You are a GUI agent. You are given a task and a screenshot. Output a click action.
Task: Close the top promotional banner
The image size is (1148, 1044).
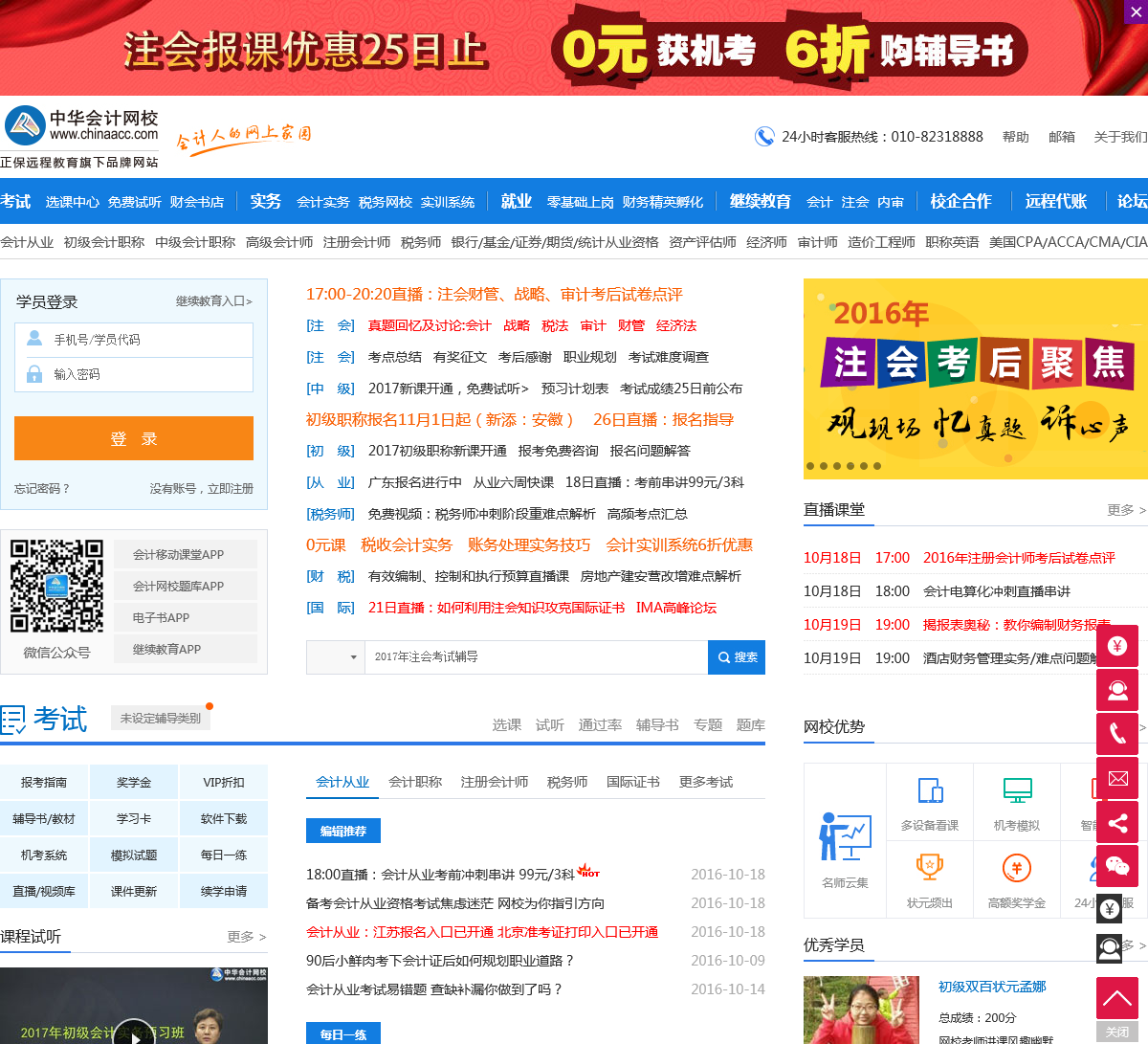1136,12
